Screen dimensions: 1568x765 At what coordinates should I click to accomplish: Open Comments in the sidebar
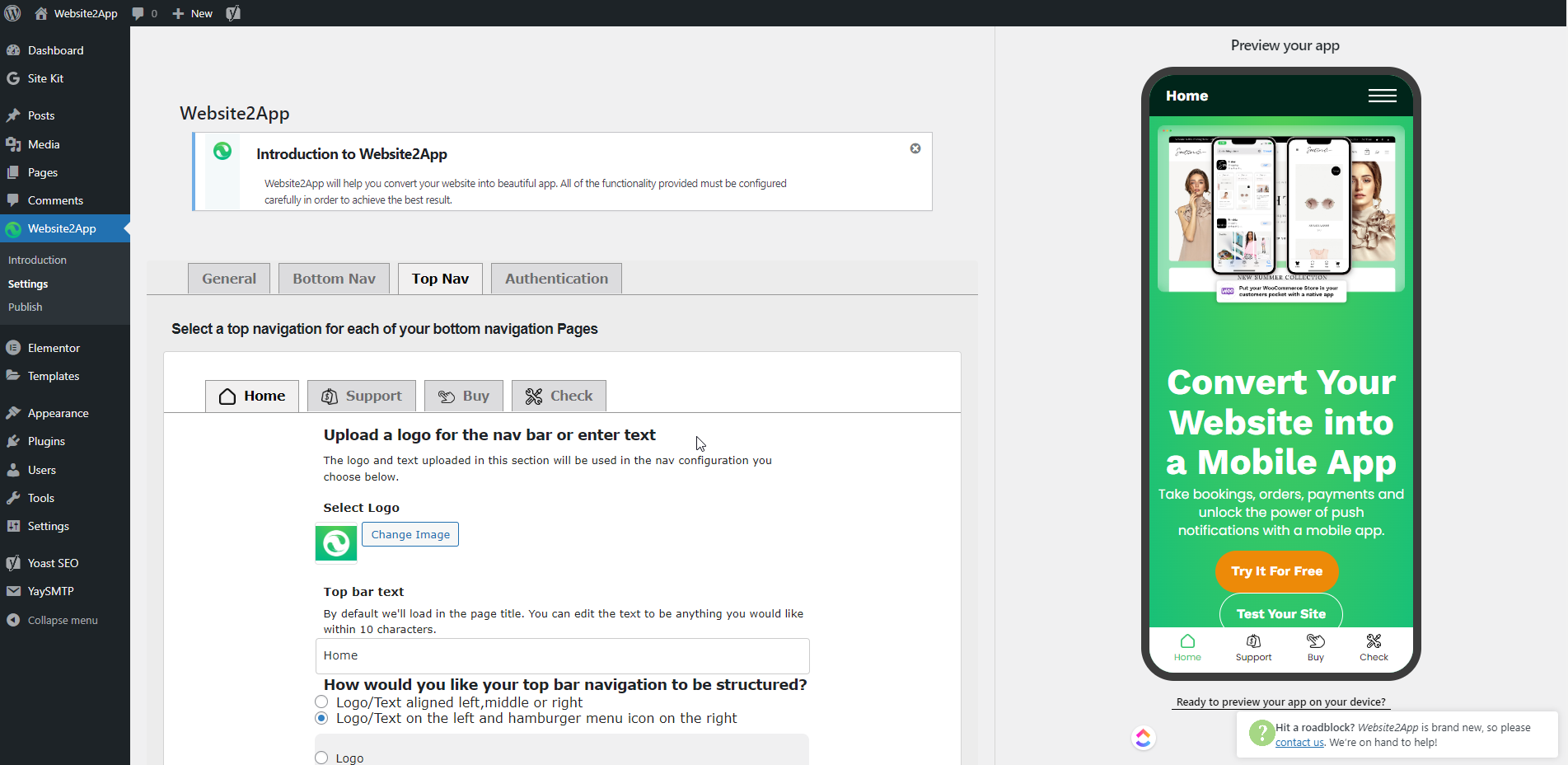[x=65, y=200]
